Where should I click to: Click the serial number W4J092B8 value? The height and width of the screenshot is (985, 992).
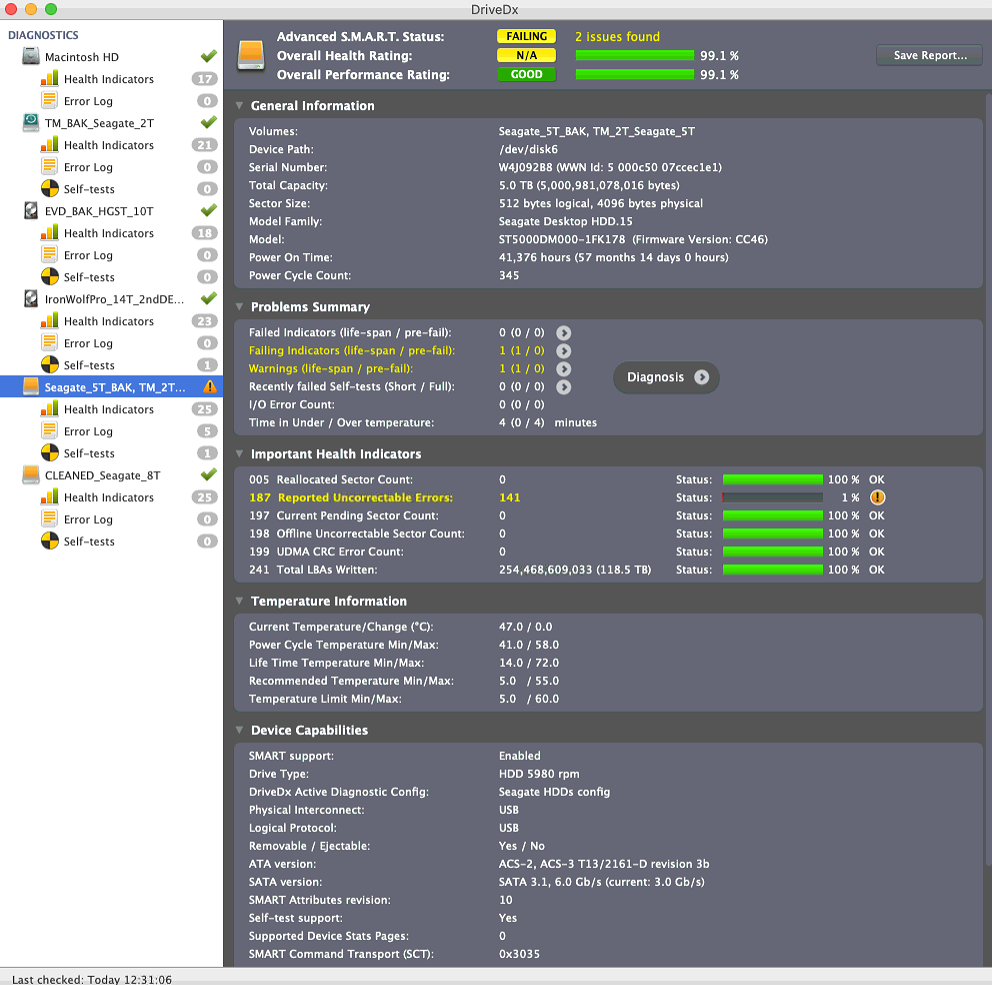pyautogui.click(x=610, y=167)
